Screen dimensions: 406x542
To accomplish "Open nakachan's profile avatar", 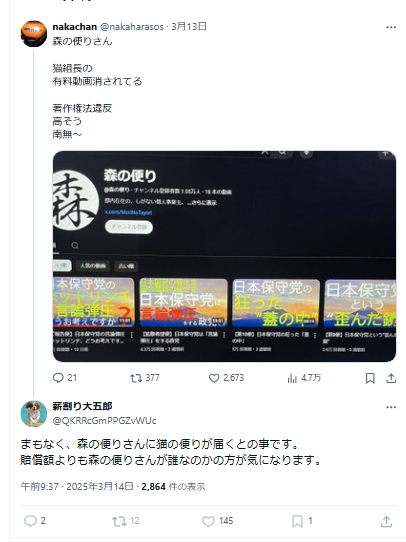I will point(34,34).
